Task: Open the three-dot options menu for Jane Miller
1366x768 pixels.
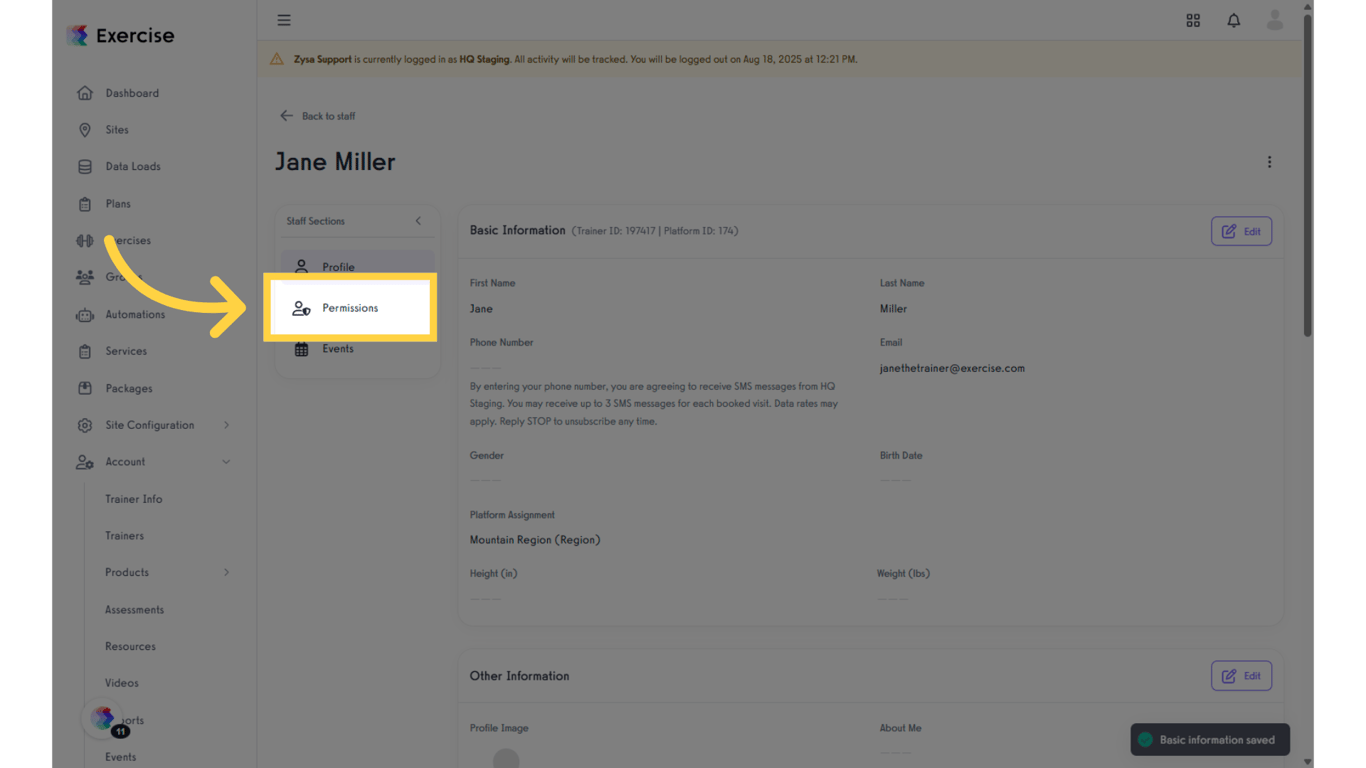Action: pyautogui.click(x=1269, y=161)
